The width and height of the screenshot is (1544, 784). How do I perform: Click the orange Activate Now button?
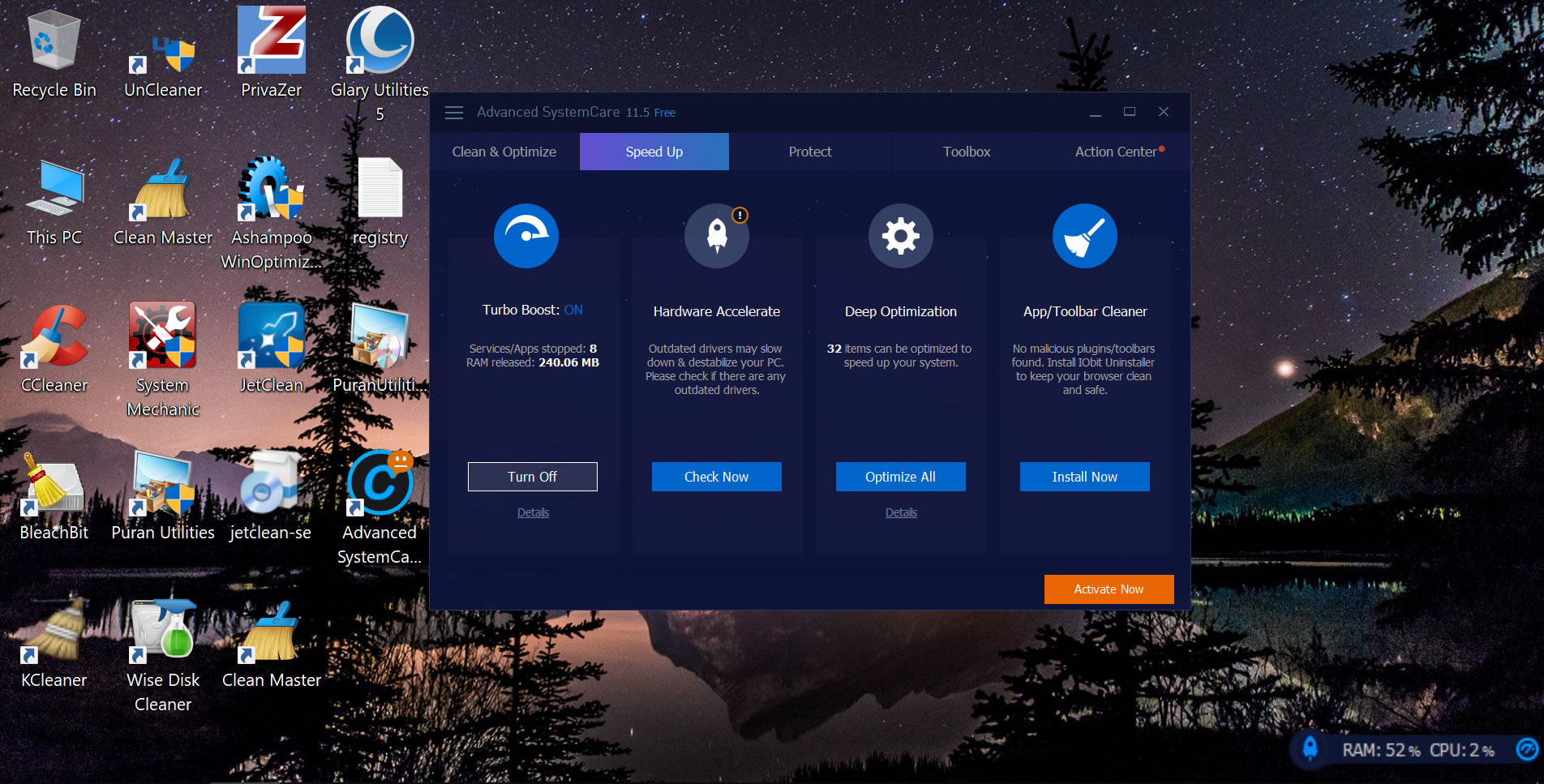(x=1109, y=589)
